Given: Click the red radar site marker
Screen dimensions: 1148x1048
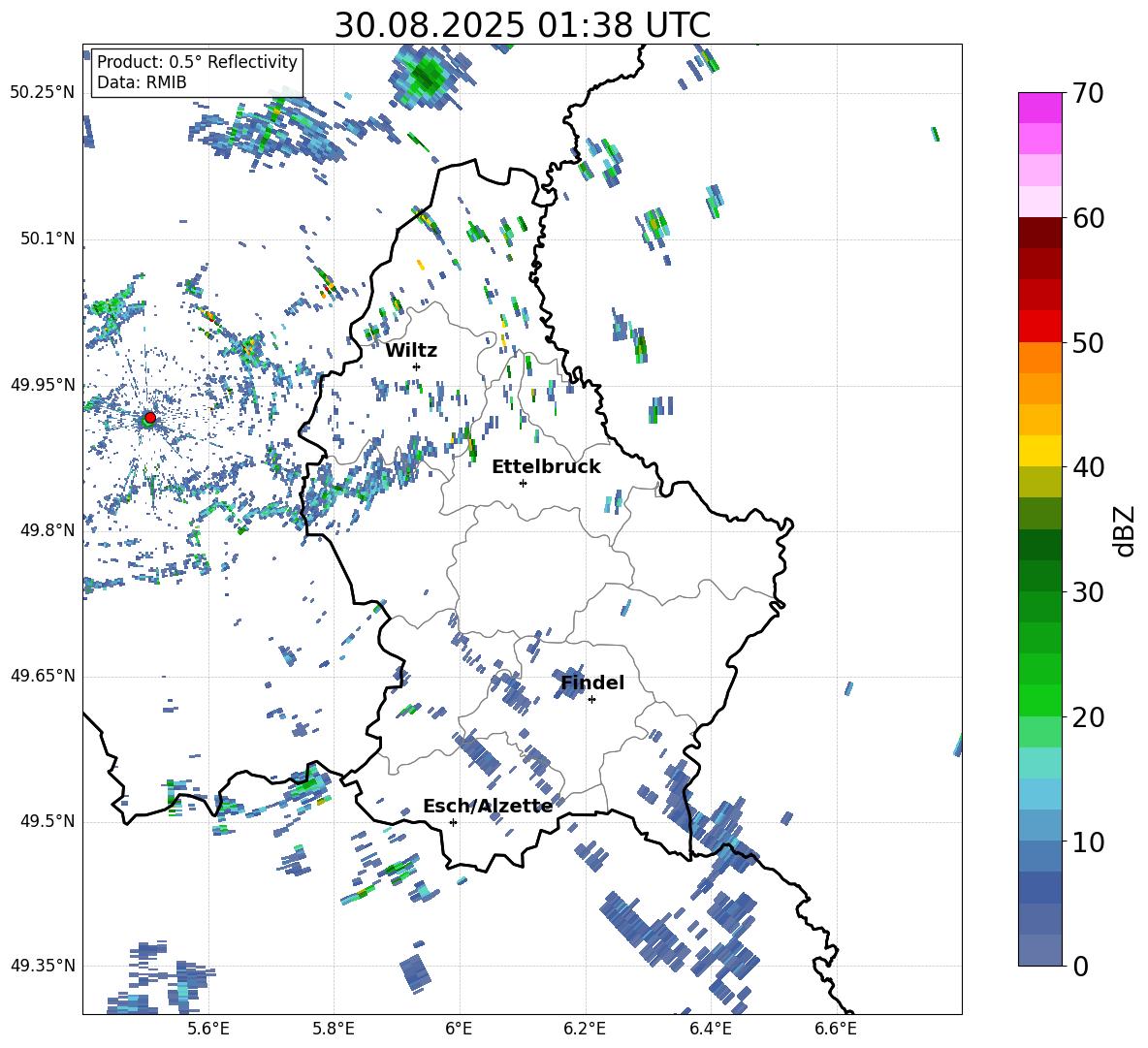Looking at the screenshot, I should (150, 418).
